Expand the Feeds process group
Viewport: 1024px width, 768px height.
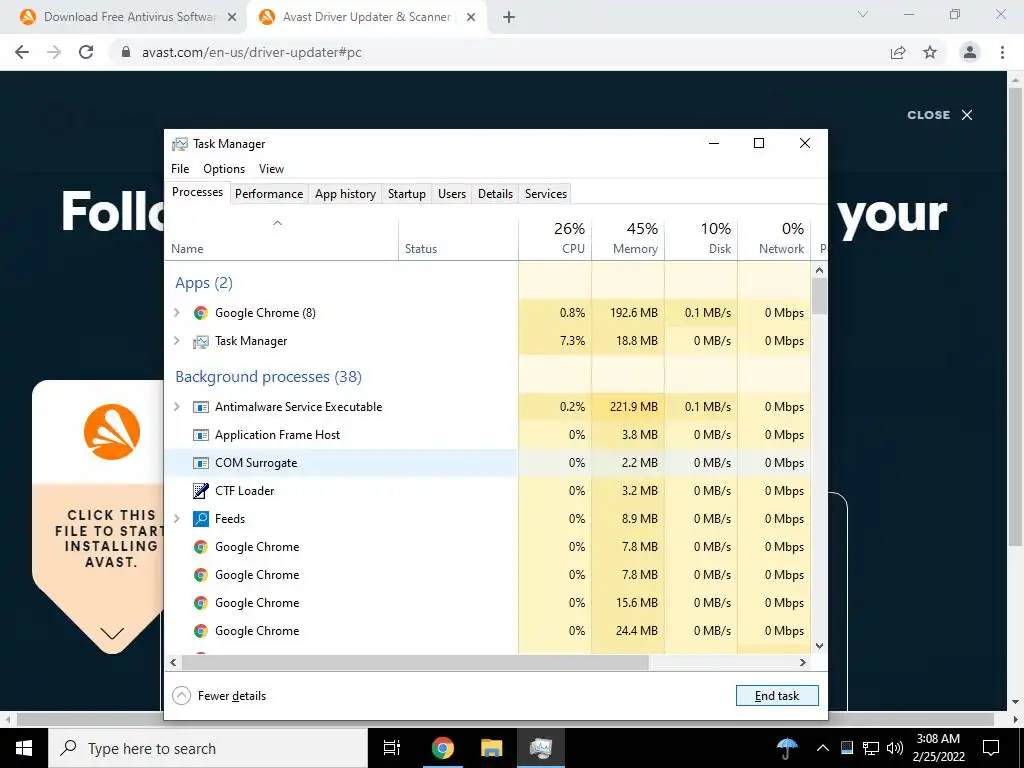coord(176,519)
